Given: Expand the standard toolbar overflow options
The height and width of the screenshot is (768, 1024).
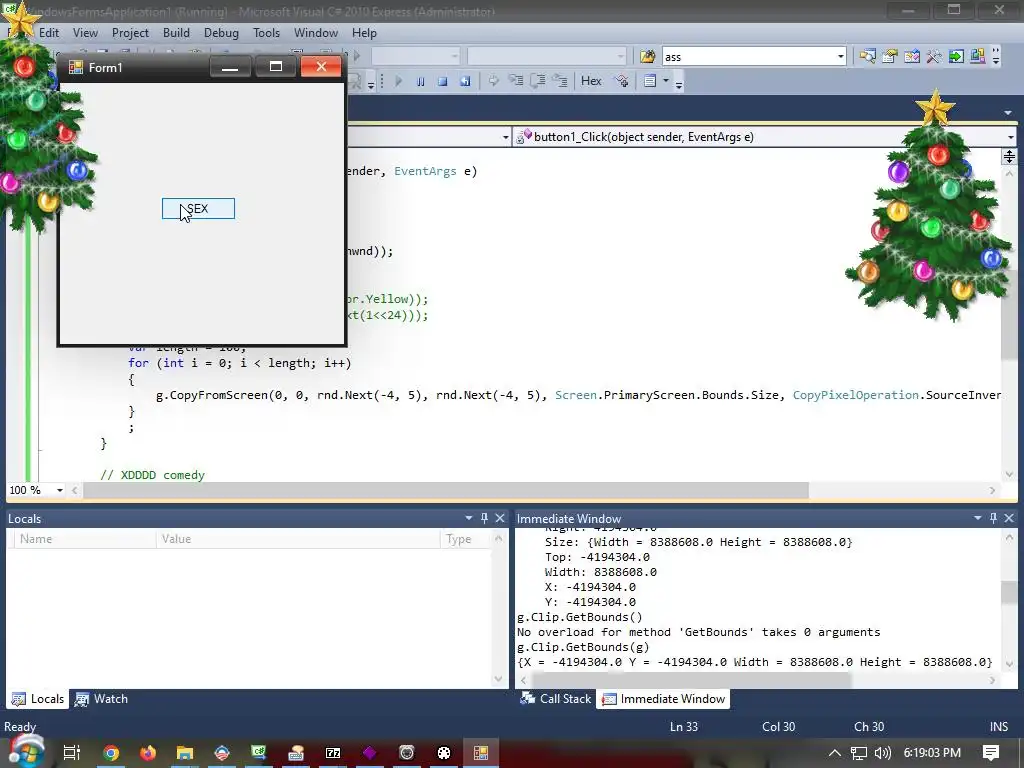Looking at the screenshot, I should point(996,57).
